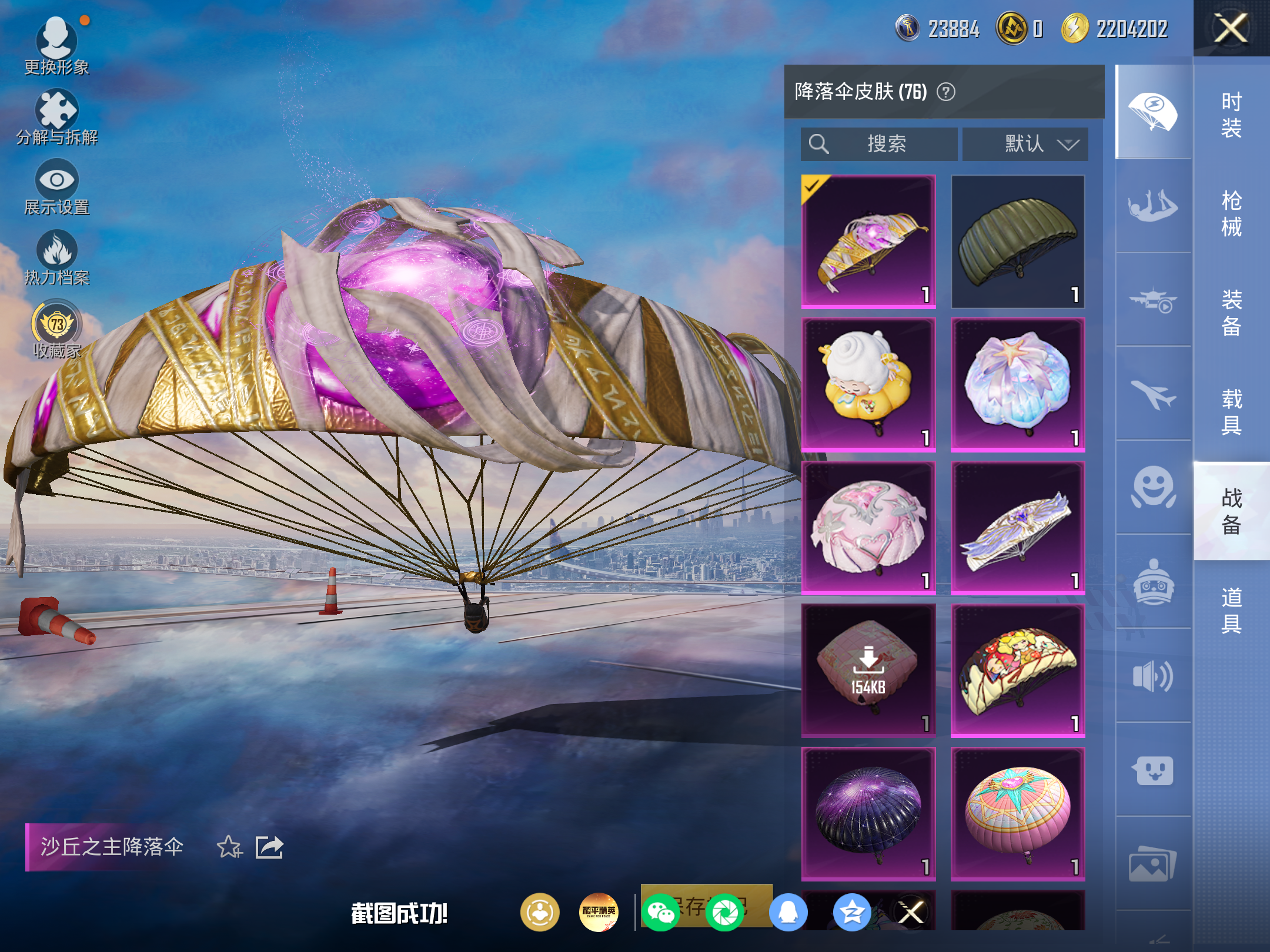Select the speaker sound category icon

click(x=1152, y=676)
